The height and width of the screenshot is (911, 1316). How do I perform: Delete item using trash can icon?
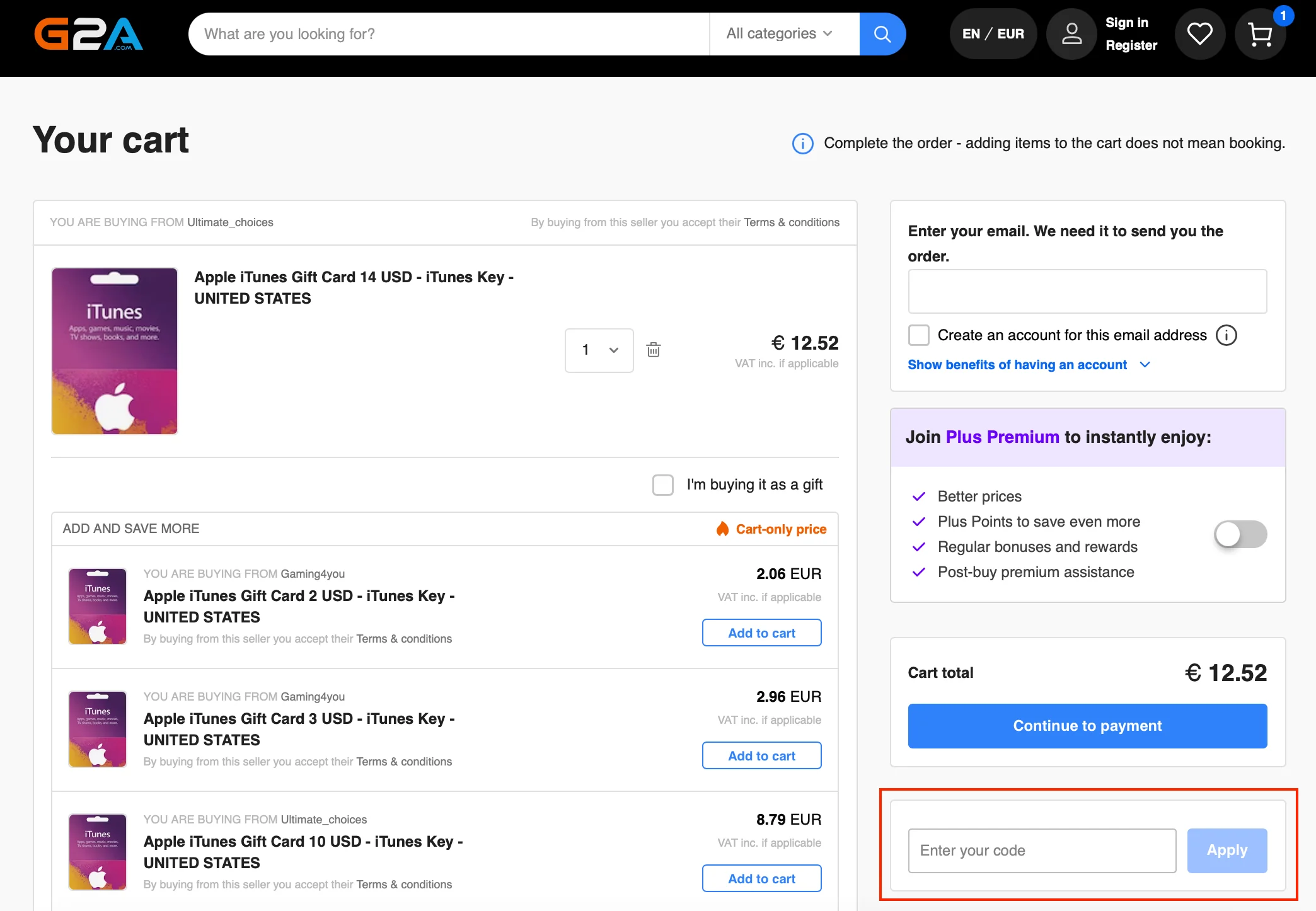654,350
